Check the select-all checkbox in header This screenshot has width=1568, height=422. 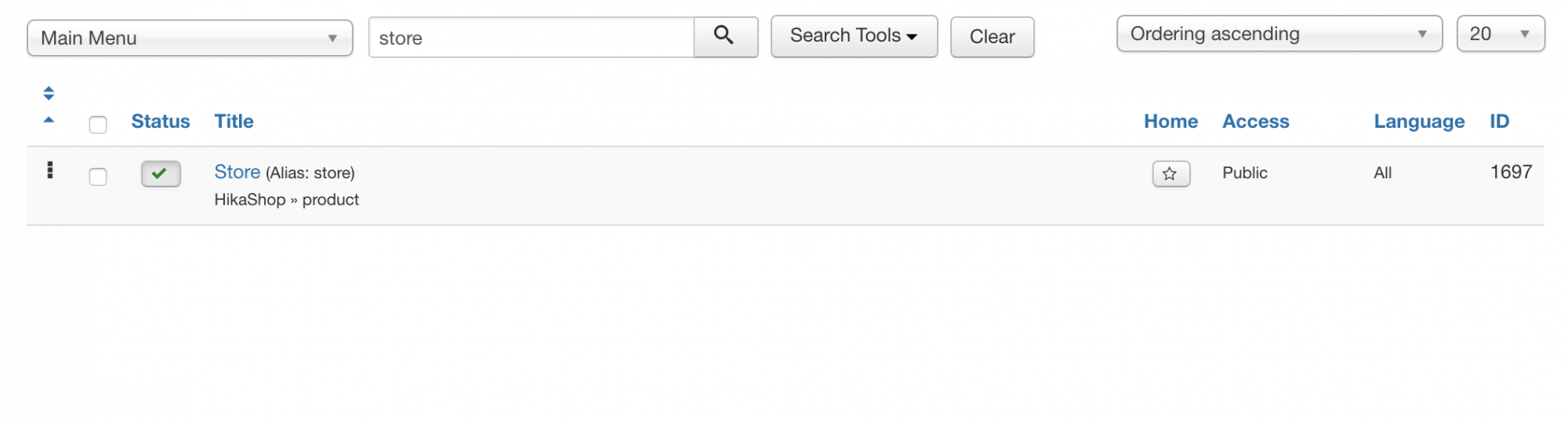tap(98, 125)
